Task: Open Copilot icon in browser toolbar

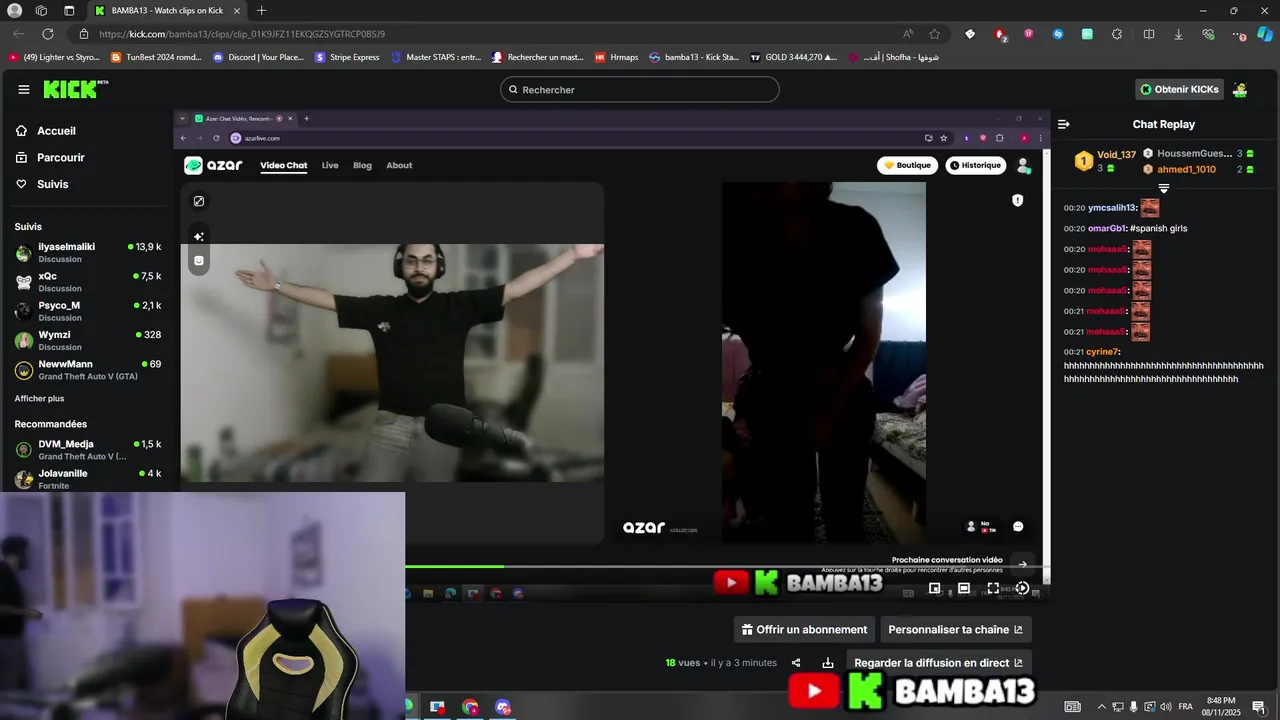Action: click(x=1265, y=34)
